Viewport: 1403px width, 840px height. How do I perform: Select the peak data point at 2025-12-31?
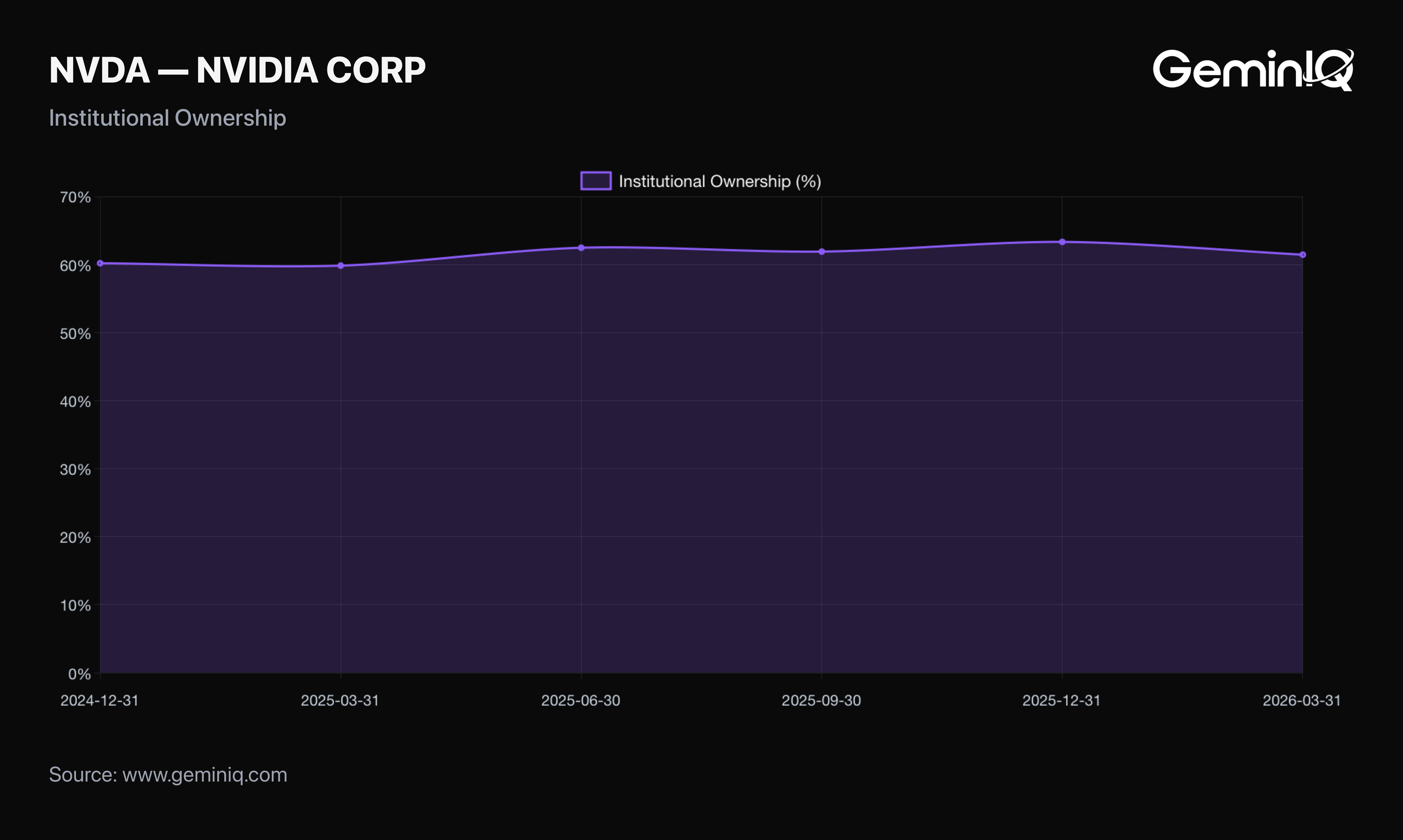pyautogui.click(x=1062, y=242)
